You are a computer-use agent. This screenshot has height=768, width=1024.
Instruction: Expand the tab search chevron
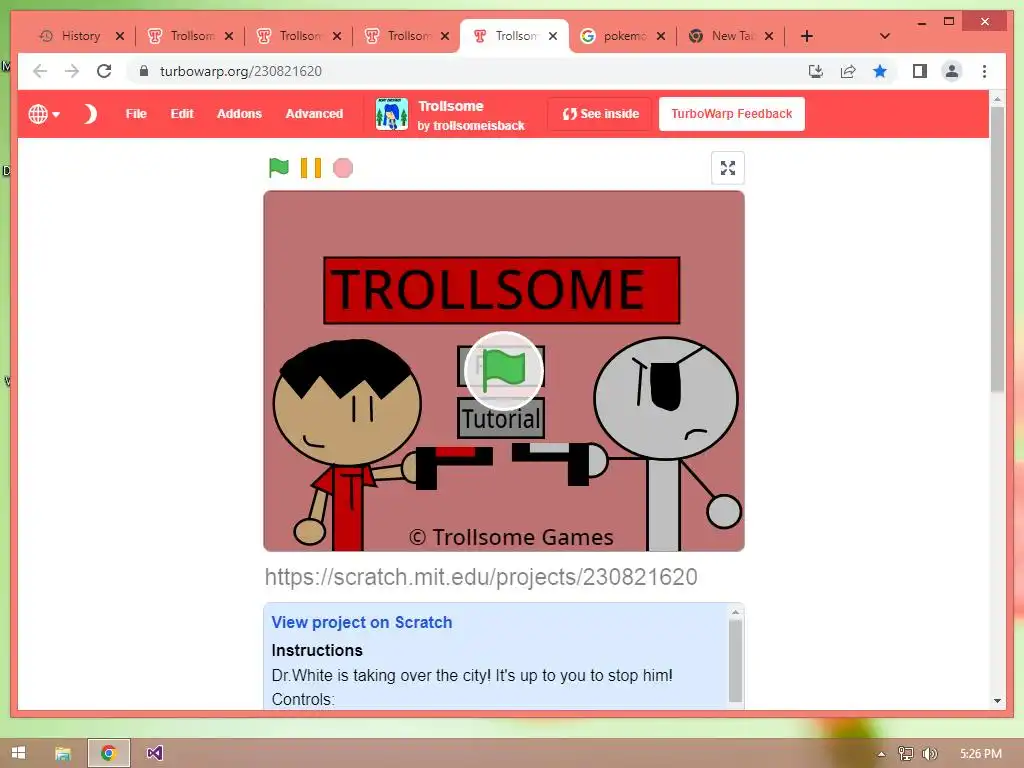[x=885, y=36]
